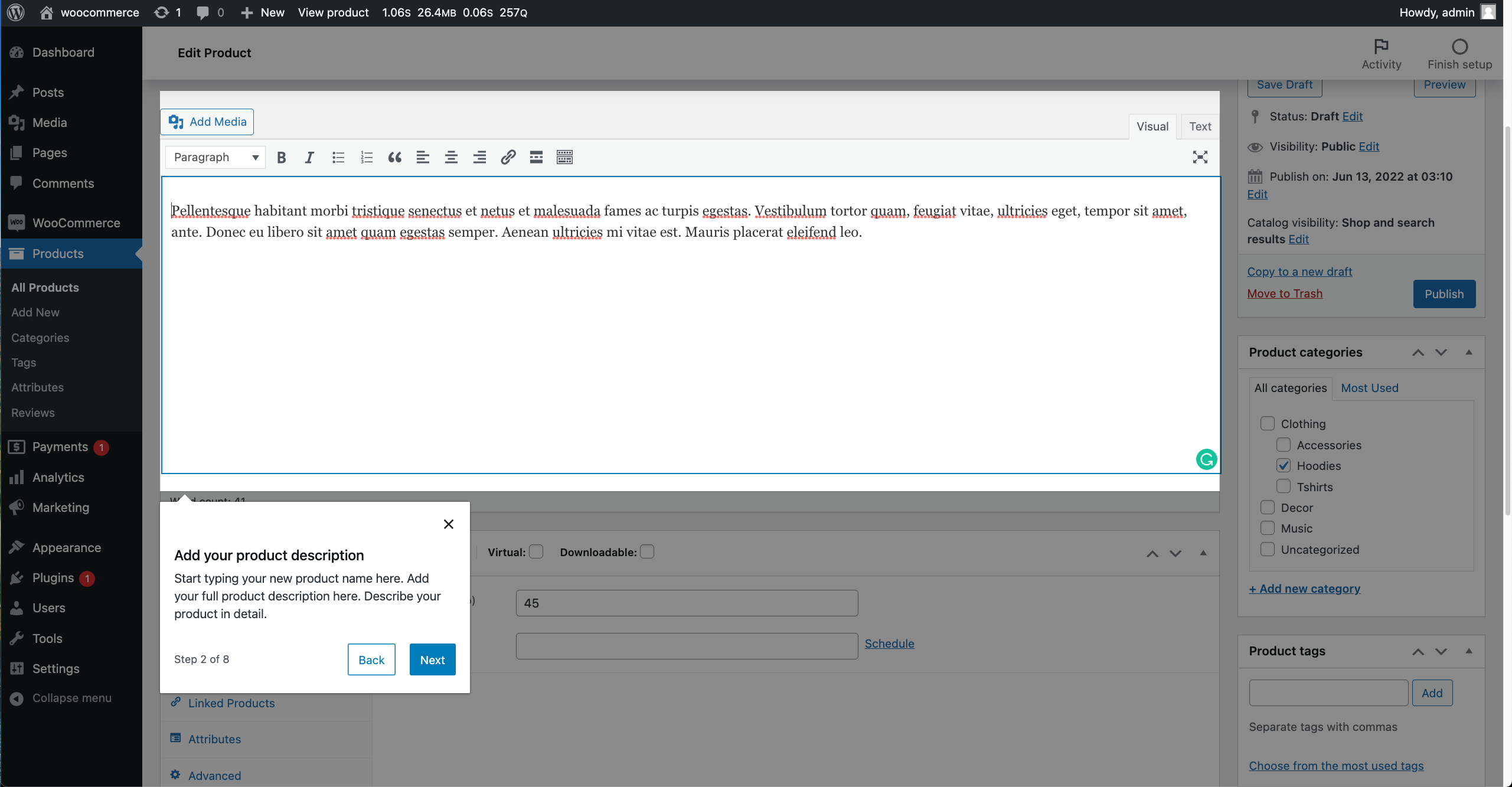Screen dimensions: 1512x787
Task: Enter distraction-free fullscreen editor mode
Action: (1200, 157)
